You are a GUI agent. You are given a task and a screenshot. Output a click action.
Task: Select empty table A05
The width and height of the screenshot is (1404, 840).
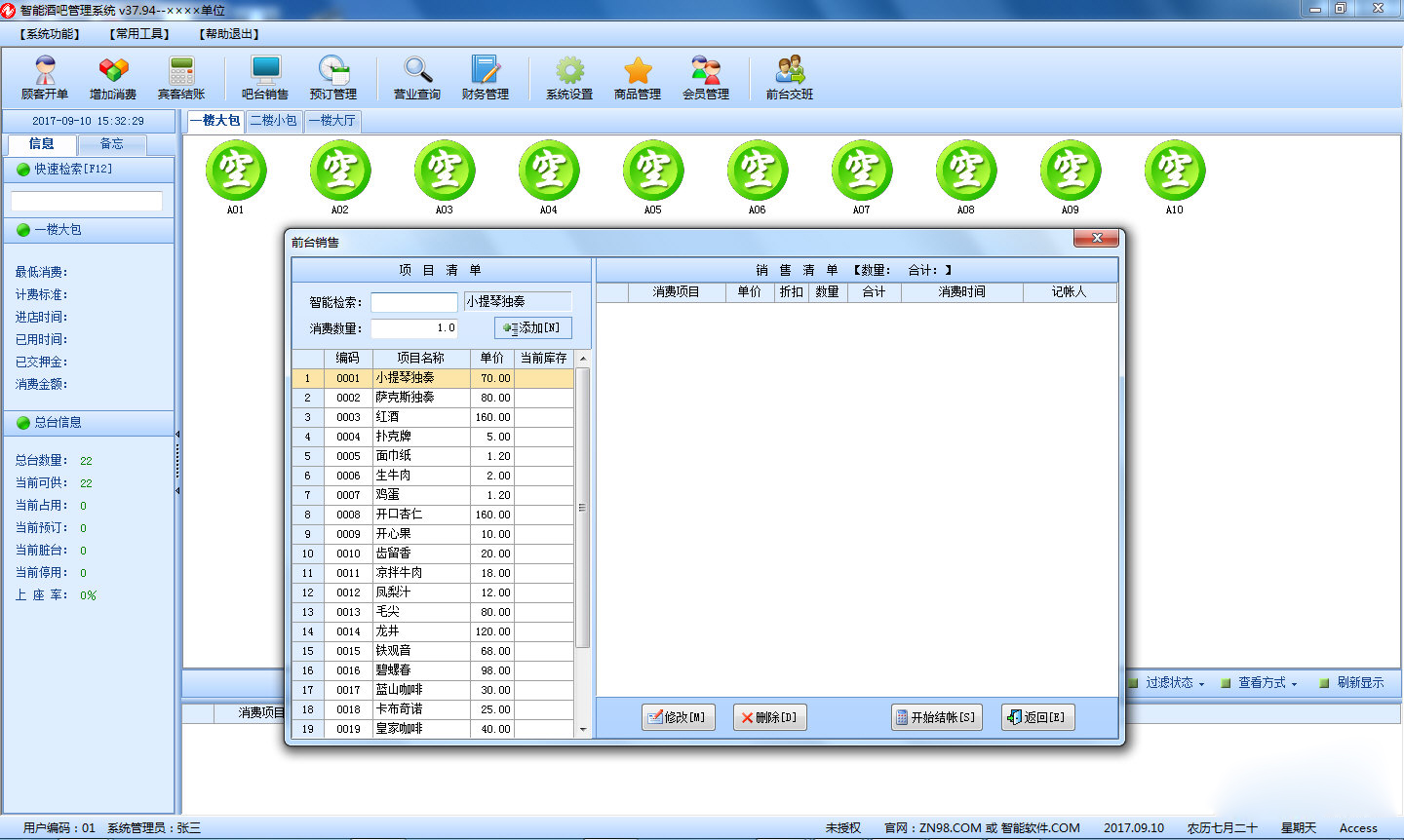point(653,172)
